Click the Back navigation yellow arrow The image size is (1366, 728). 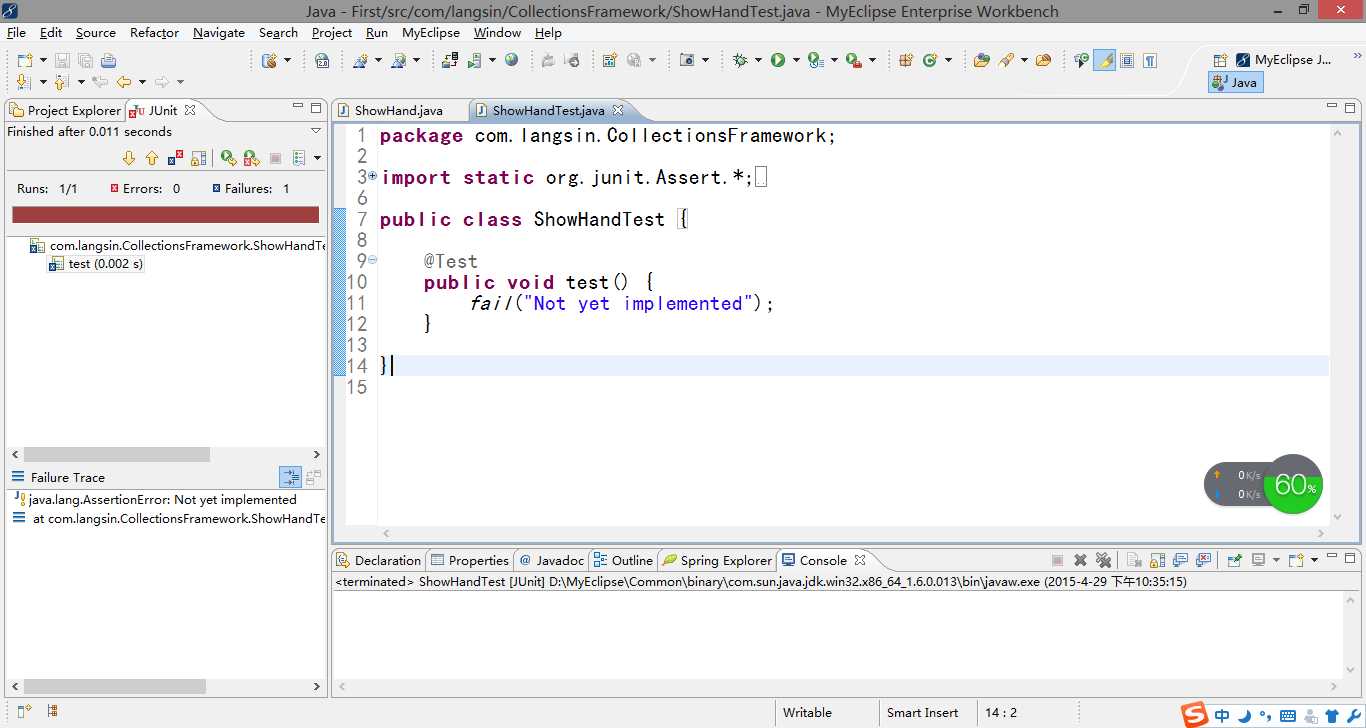click(124, 82)
